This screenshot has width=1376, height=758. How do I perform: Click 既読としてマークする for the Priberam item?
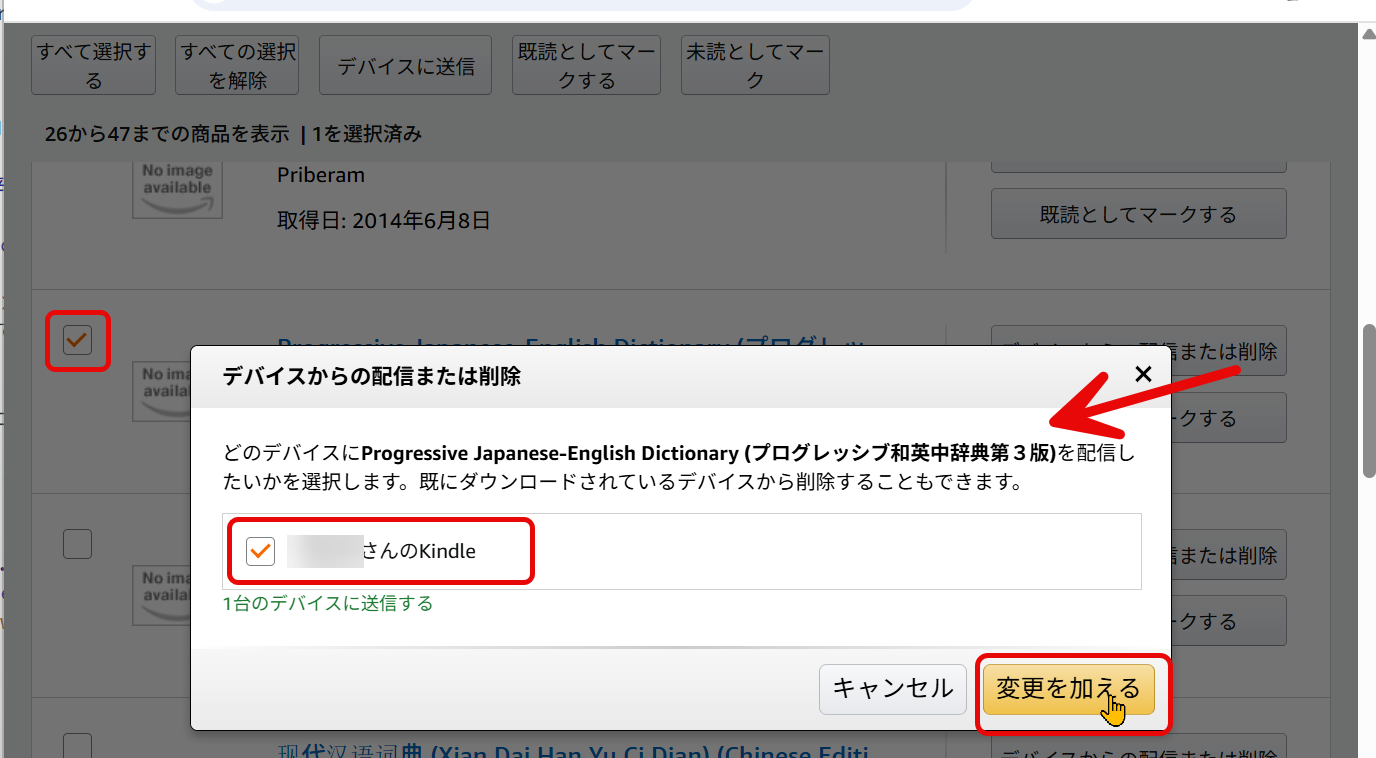tap(1138, 213)
